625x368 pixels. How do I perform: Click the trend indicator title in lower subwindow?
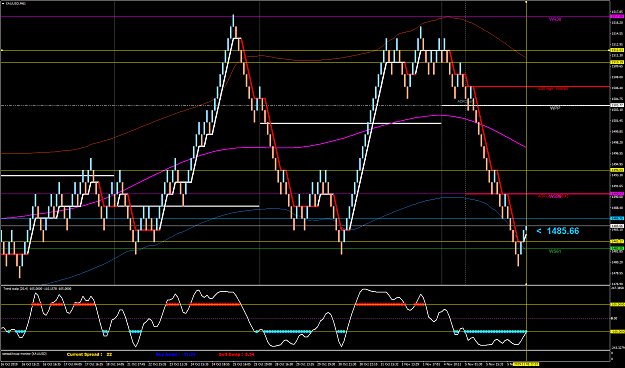(x=37, y=288)
